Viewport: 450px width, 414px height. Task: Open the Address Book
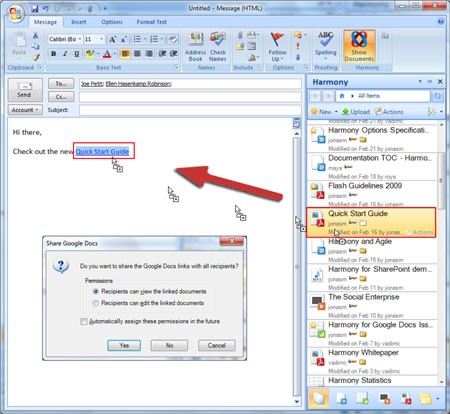(x=195, y=47)
